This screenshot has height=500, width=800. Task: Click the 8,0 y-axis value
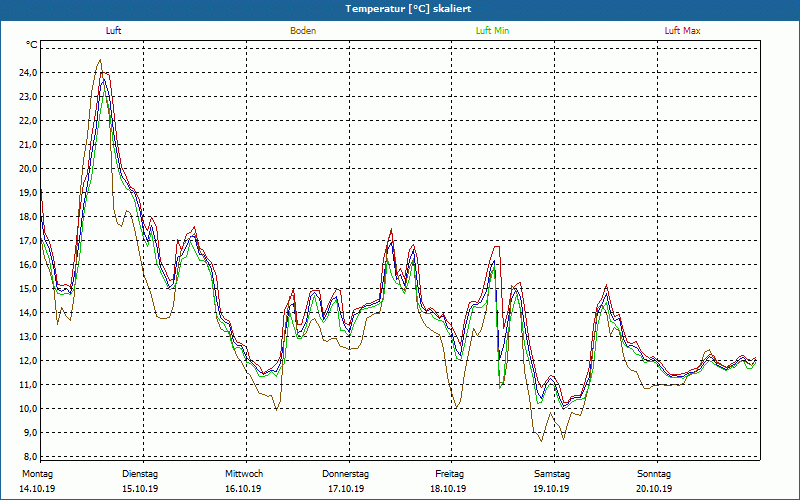click(31, 456)
